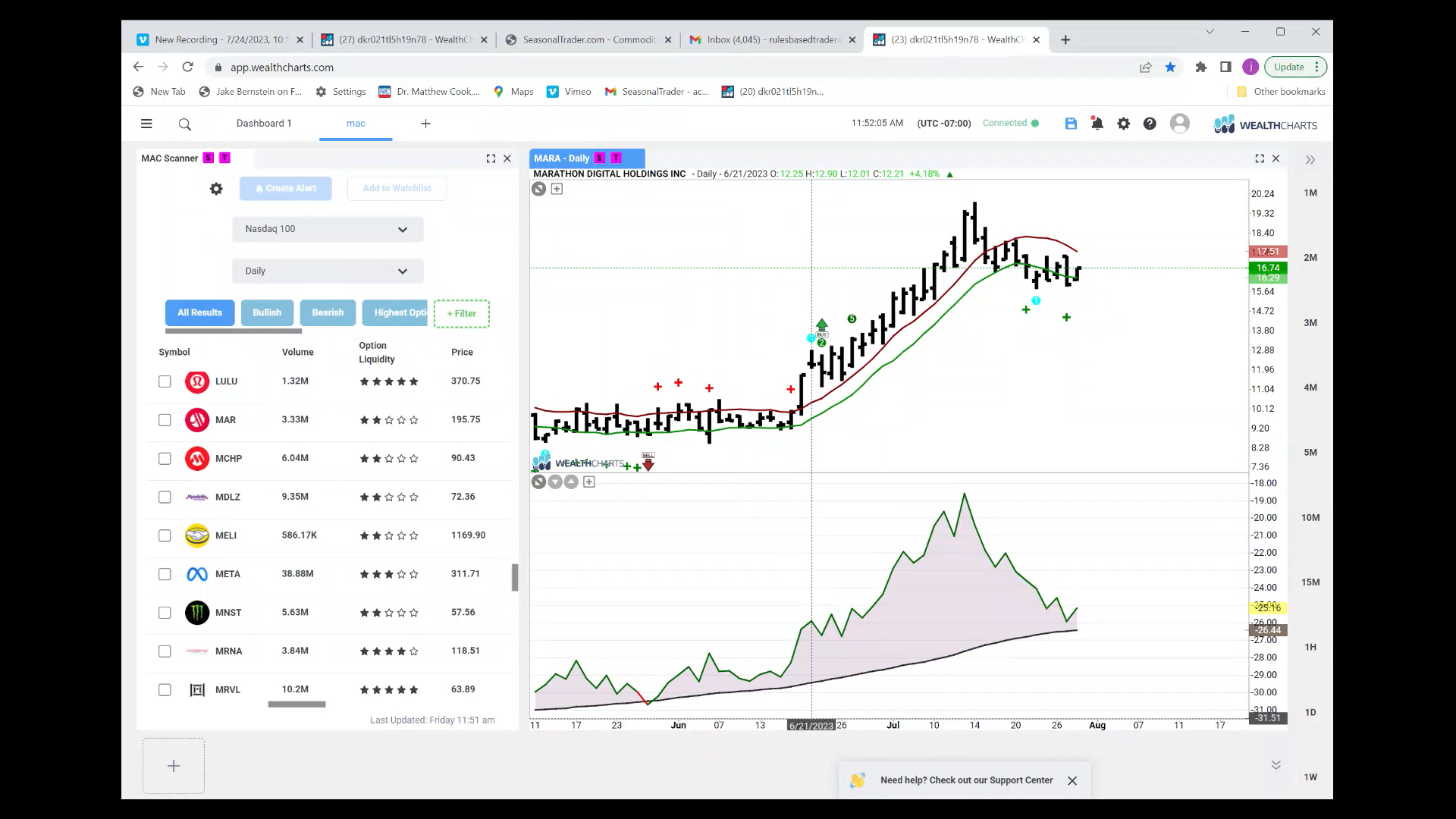Select the mac dashboard tab
The height and width of the screenshot is (819, 1456).
(356, 124)
